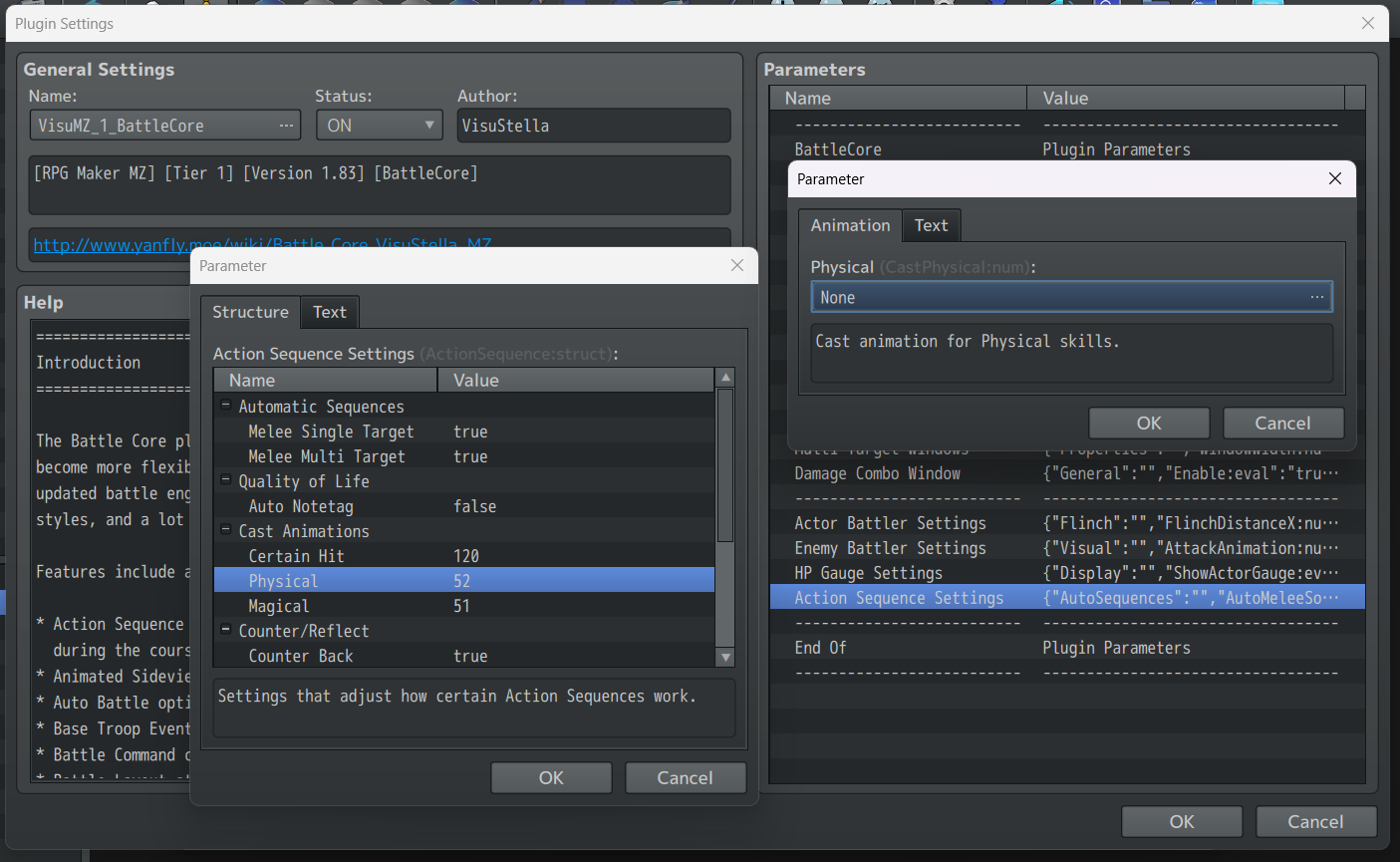Open the Text tab beside the Animation tab

(932, 225)
